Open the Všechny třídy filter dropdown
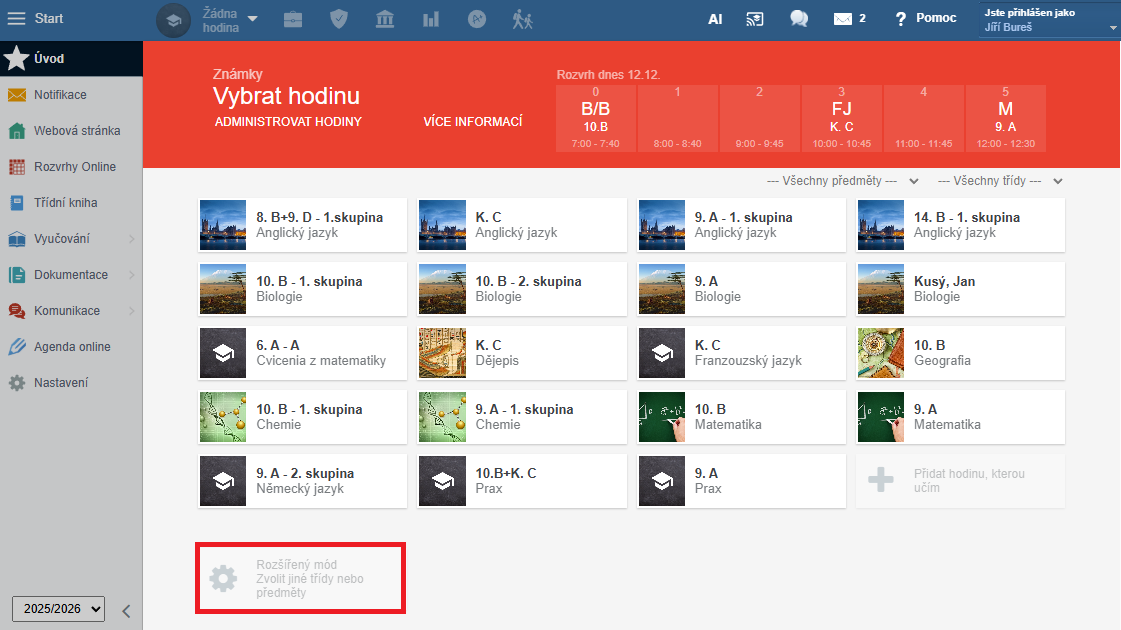This screenshot has width=1121, height=630. coord(999,181)
